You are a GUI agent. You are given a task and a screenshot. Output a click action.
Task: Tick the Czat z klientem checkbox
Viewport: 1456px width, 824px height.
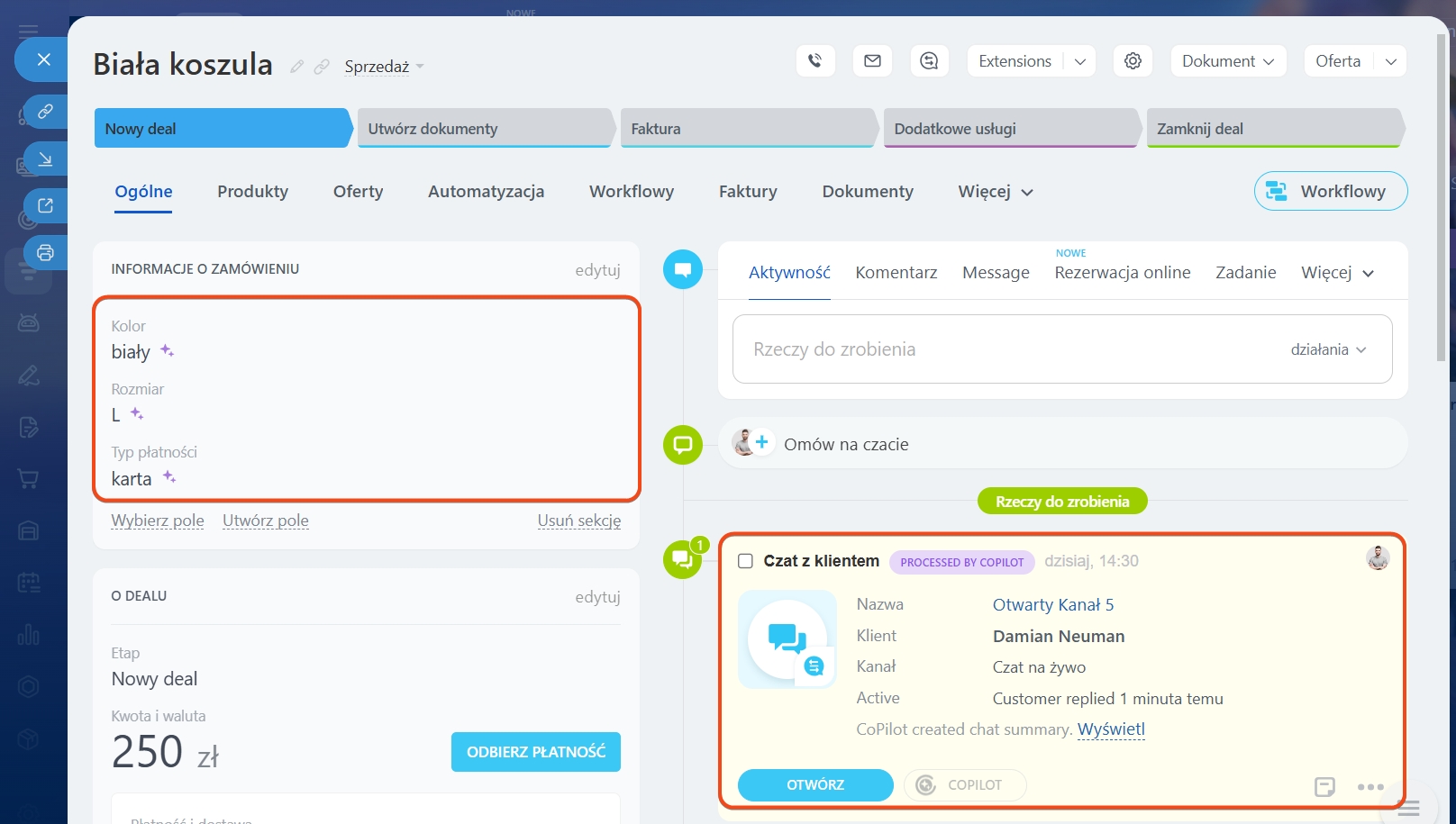tap(745, 561)
